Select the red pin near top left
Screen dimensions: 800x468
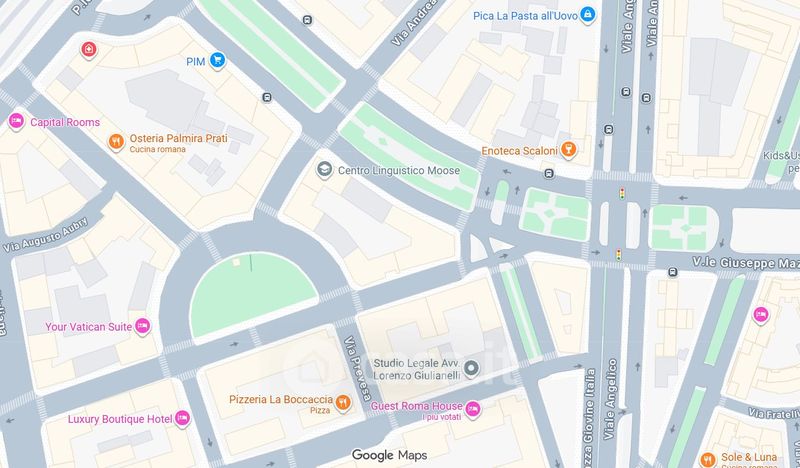pos(89,50)
